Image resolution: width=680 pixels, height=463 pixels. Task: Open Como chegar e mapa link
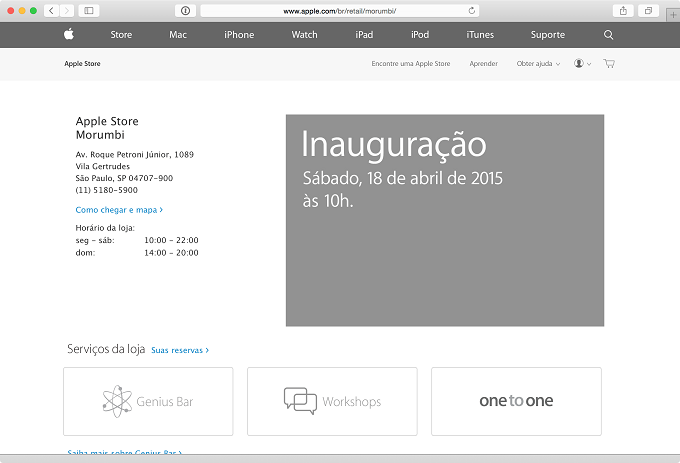(x=119, y=210)
